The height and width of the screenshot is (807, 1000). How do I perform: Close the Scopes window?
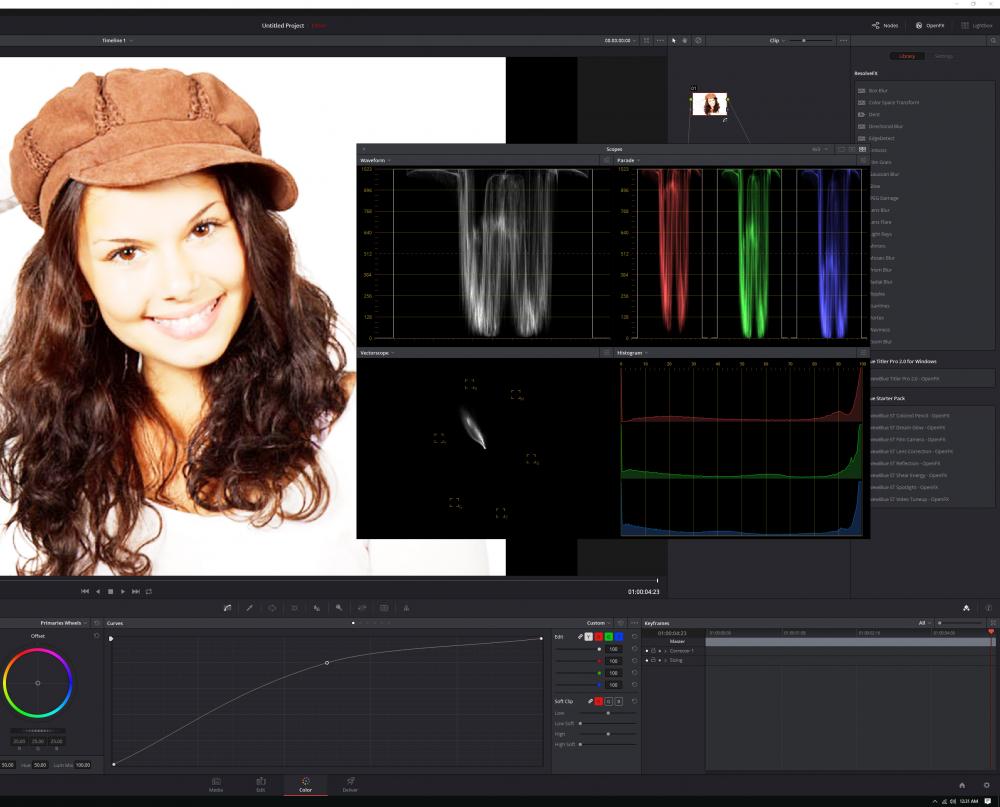(364, 149)
